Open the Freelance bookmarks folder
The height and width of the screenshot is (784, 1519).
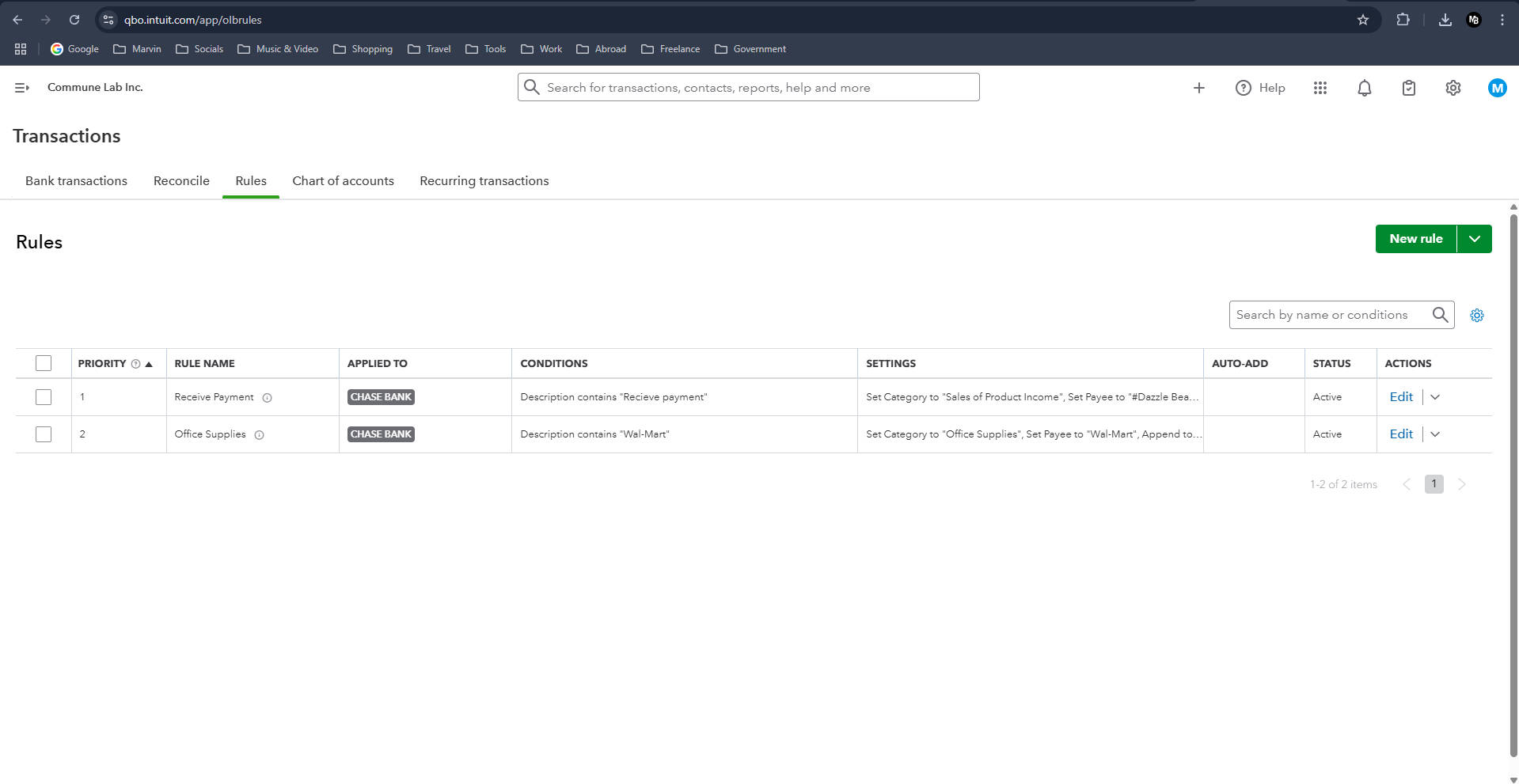coord(670,49)
